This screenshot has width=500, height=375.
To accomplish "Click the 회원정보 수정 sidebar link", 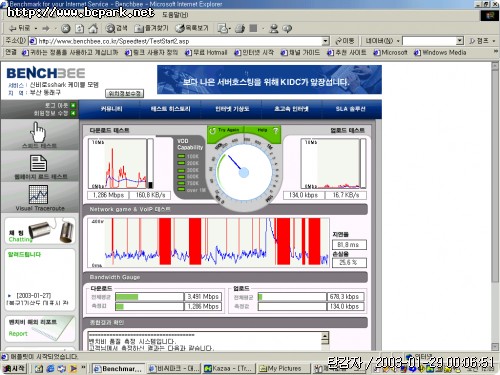I will (55, 113).
